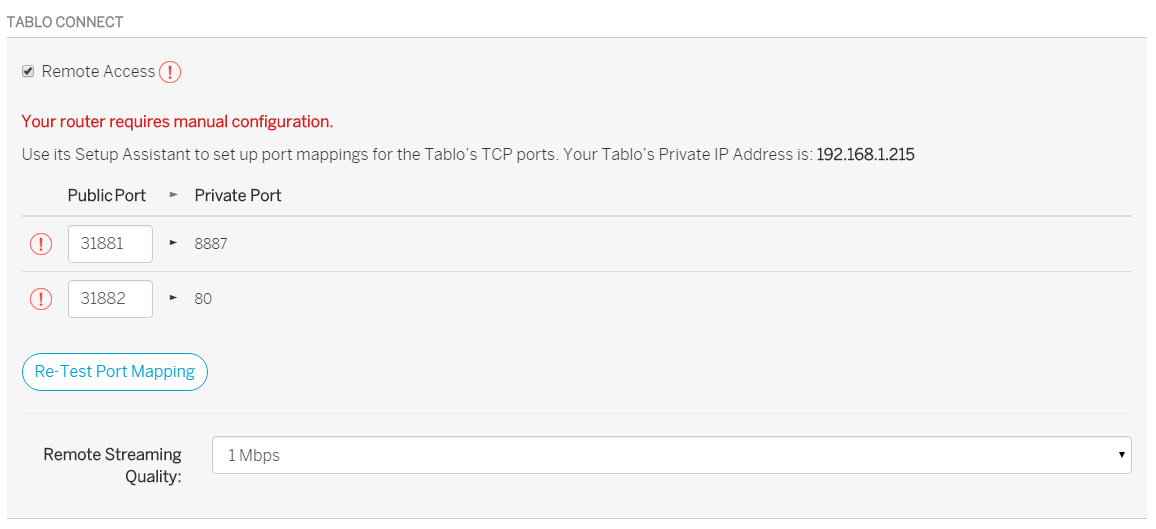
Task: Click the warning icon beside Remote Access
Action: point(170,72)
